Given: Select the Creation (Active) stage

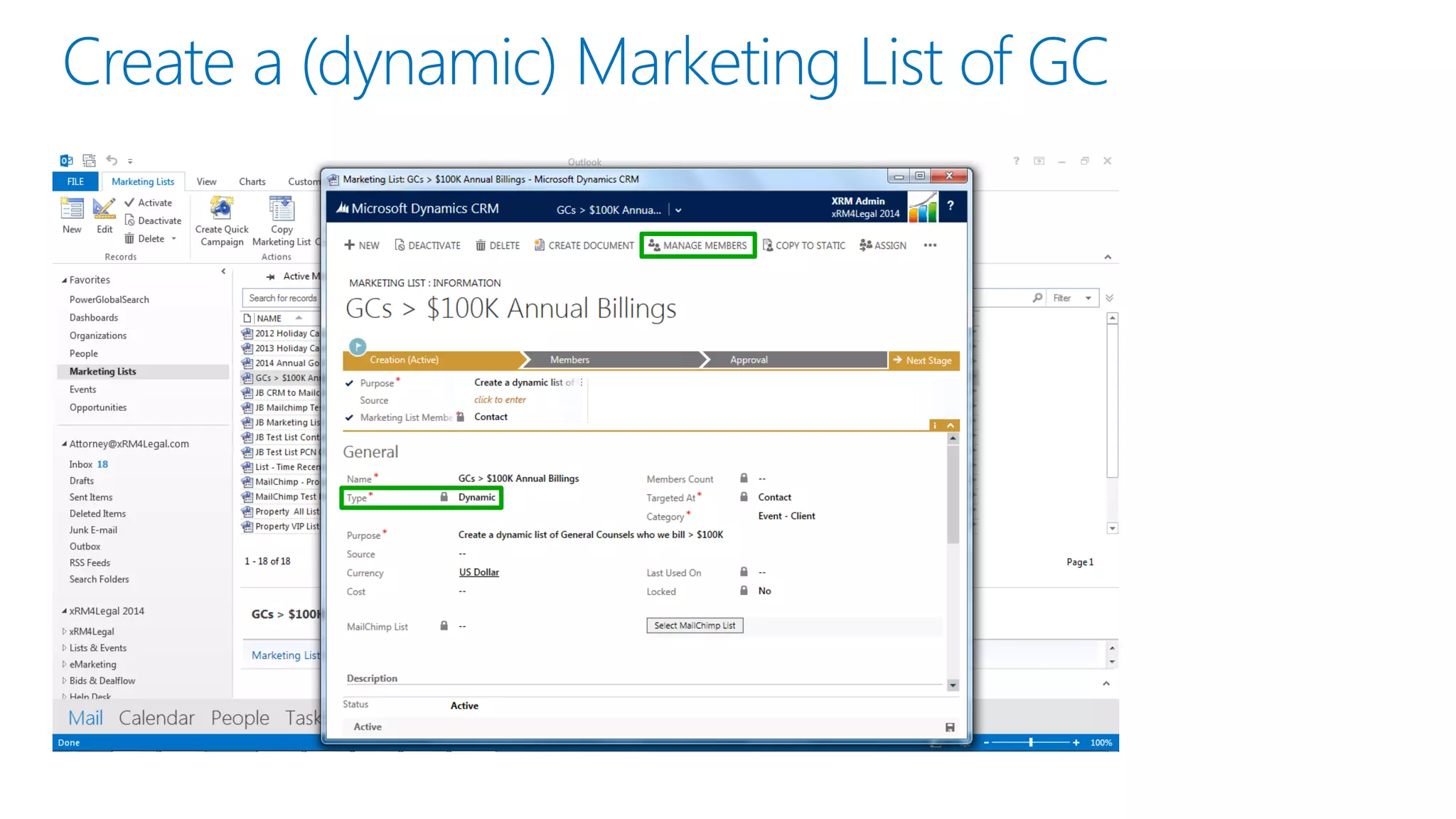Looking at the screenshot, I should coord(432,360).
